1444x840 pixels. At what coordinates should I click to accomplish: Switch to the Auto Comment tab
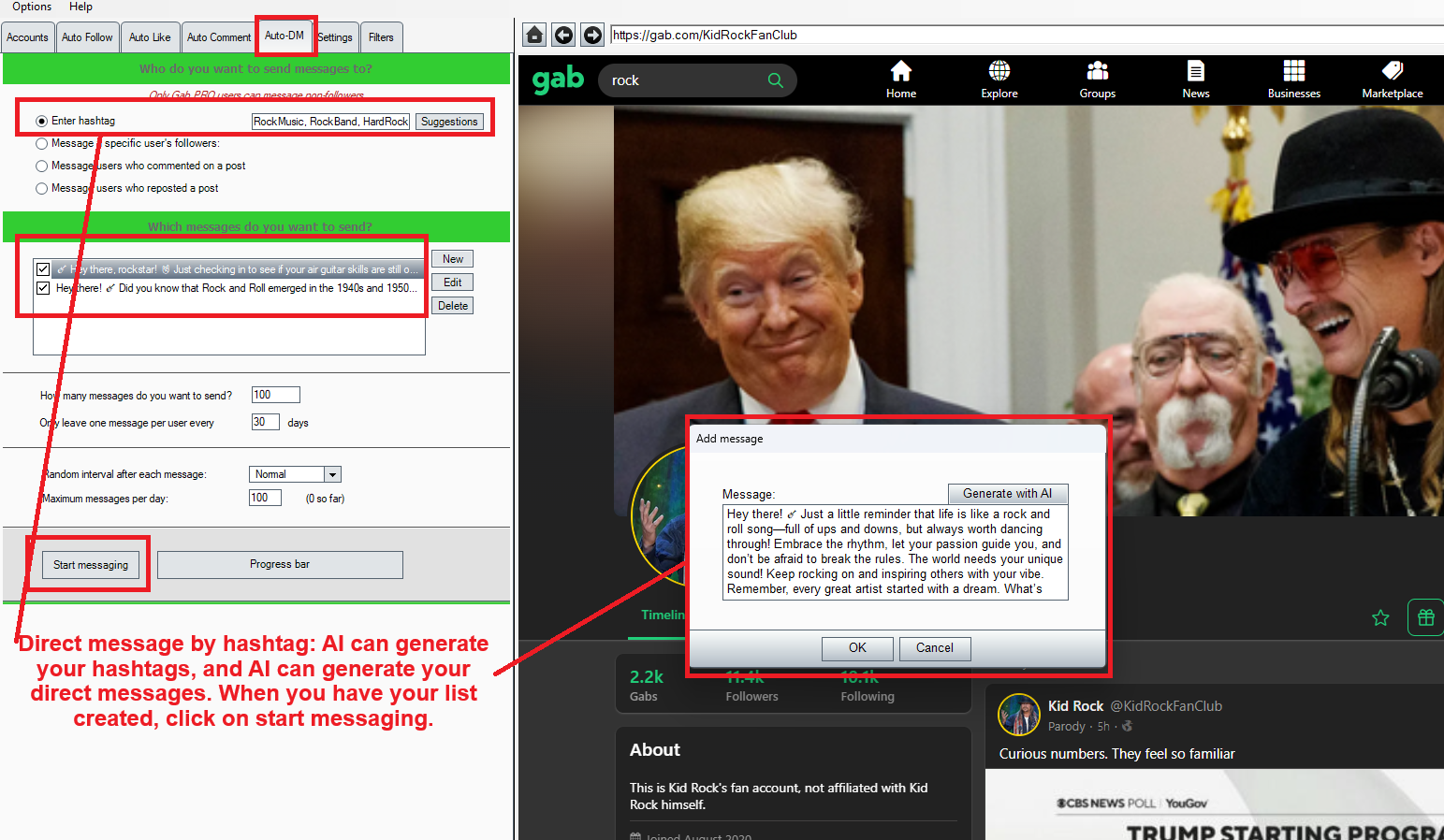(x=219, y=37)
